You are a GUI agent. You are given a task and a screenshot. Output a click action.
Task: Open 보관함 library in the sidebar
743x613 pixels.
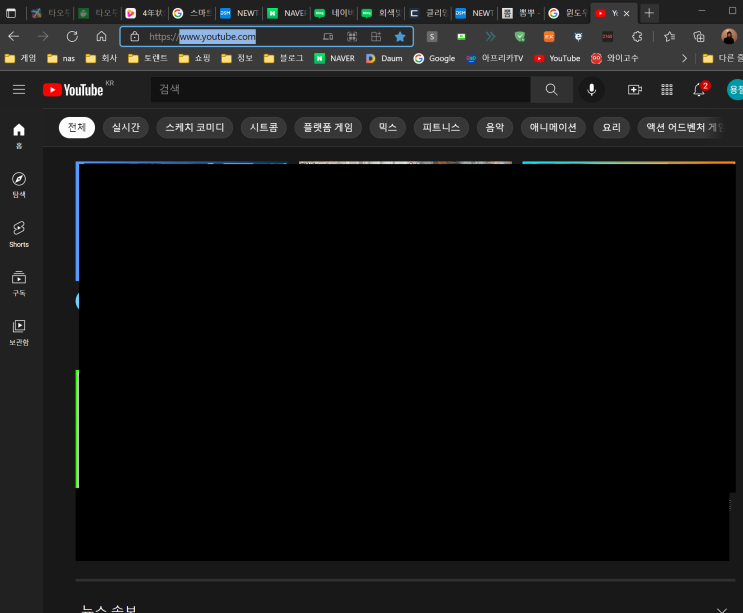pos(19,332)
